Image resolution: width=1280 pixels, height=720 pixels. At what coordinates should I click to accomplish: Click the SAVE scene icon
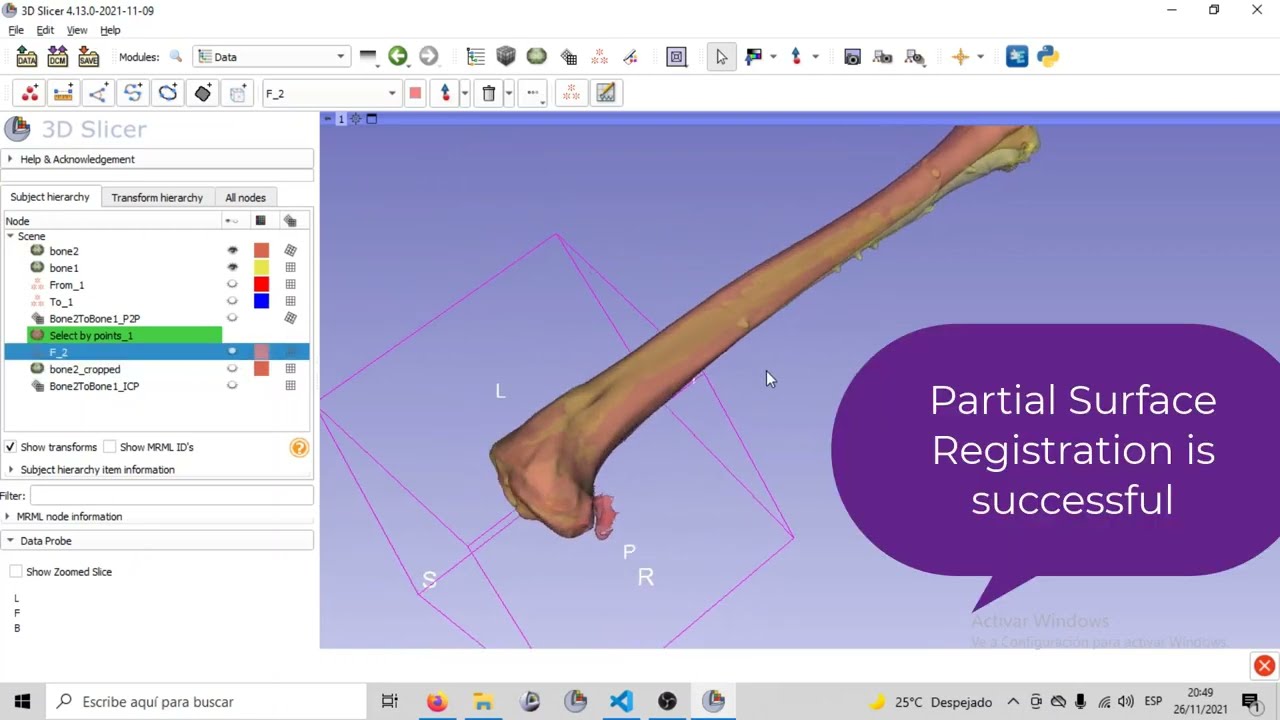coord(88,57)
